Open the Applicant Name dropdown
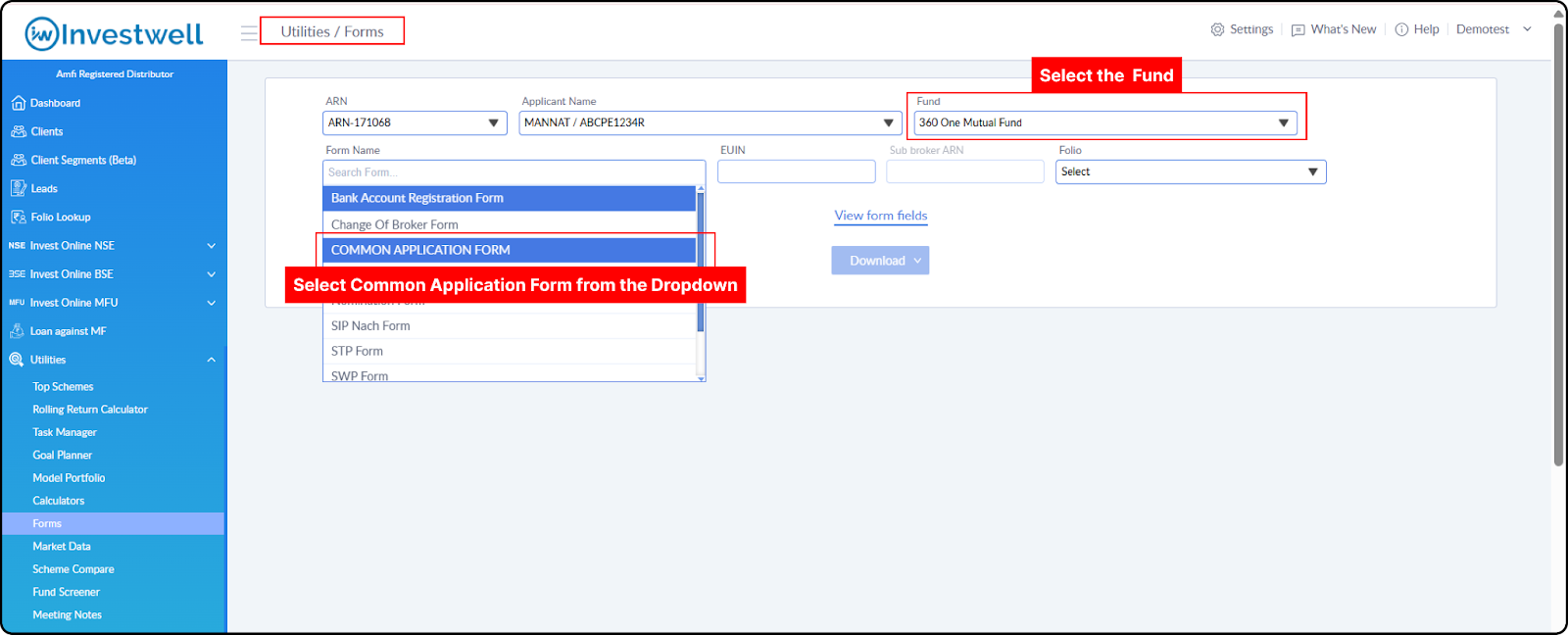1568x635 pixels. pyautogui.click(x=710, y=122)
